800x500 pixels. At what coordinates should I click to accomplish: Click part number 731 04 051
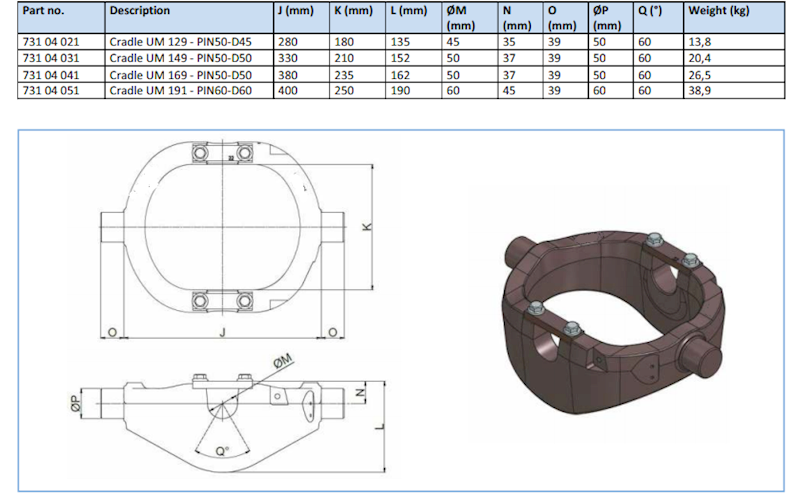pos(51,91)
